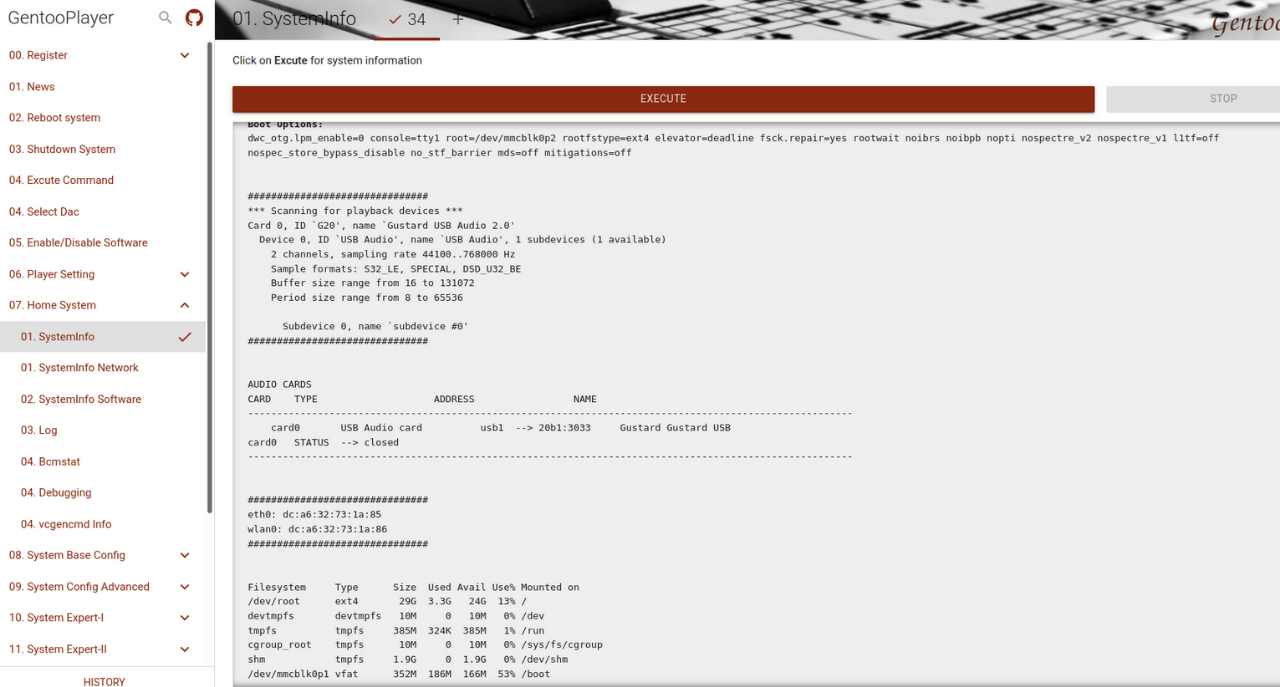Expand 10. System Expert-I chevron
1280x687 pixels.
[x=185, y=618]
